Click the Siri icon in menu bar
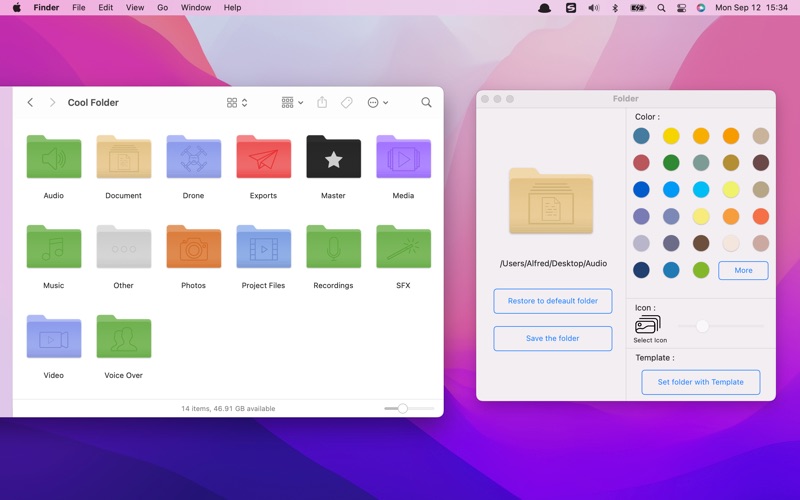The height and width of the screenshot is (500, 800). (701, 8)
